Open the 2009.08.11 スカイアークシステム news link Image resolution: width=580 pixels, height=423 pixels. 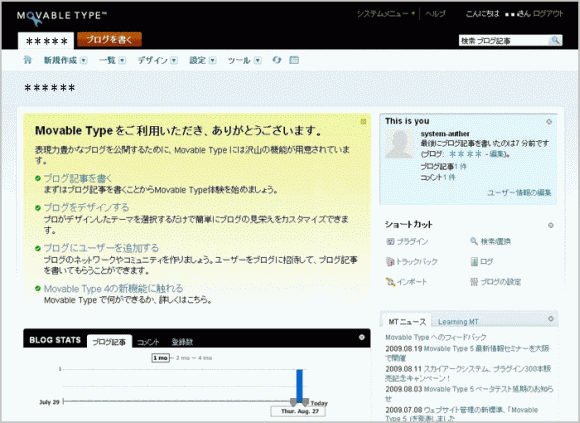[468, 373]
